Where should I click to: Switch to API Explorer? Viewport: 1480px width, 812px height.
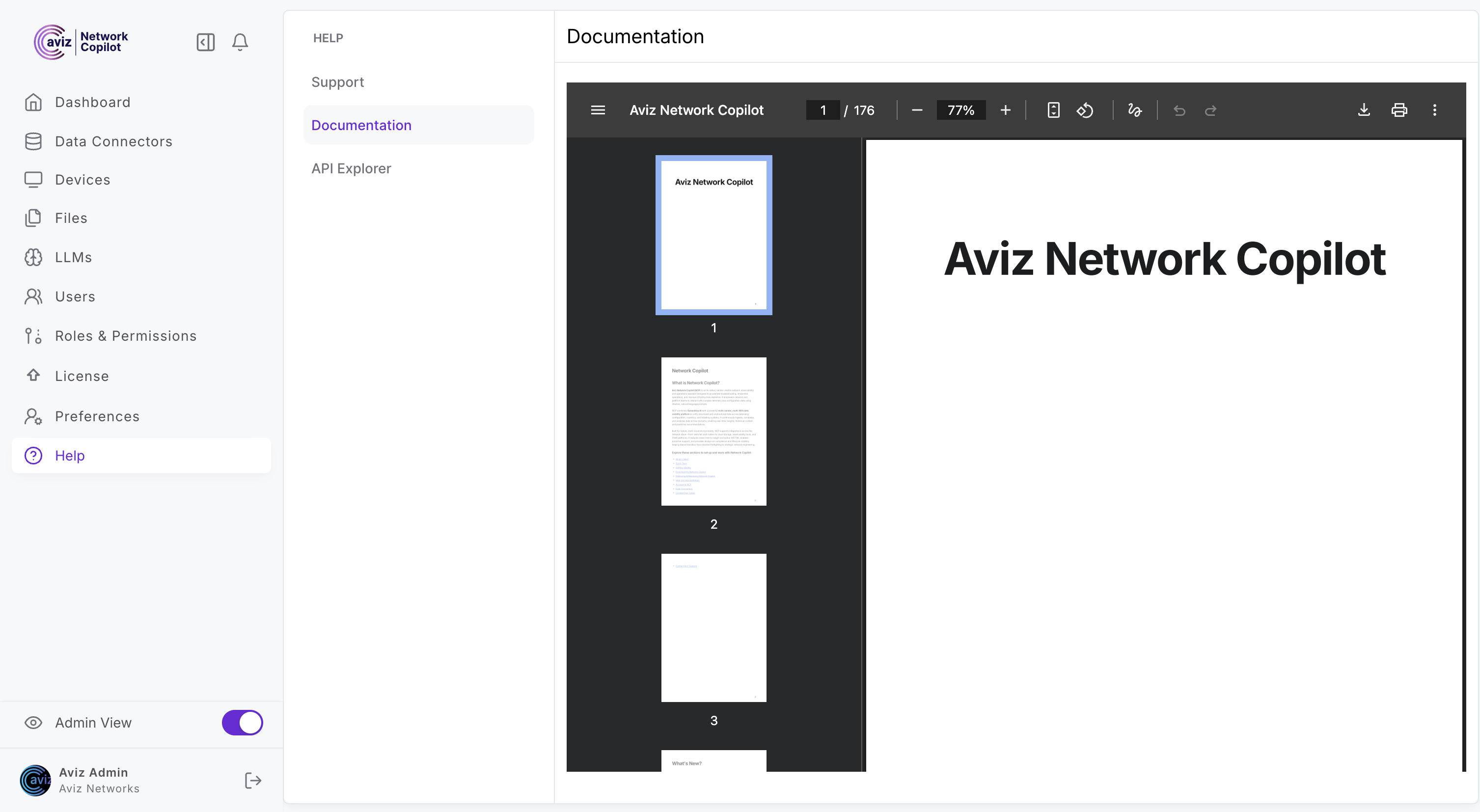coord(351,168)
